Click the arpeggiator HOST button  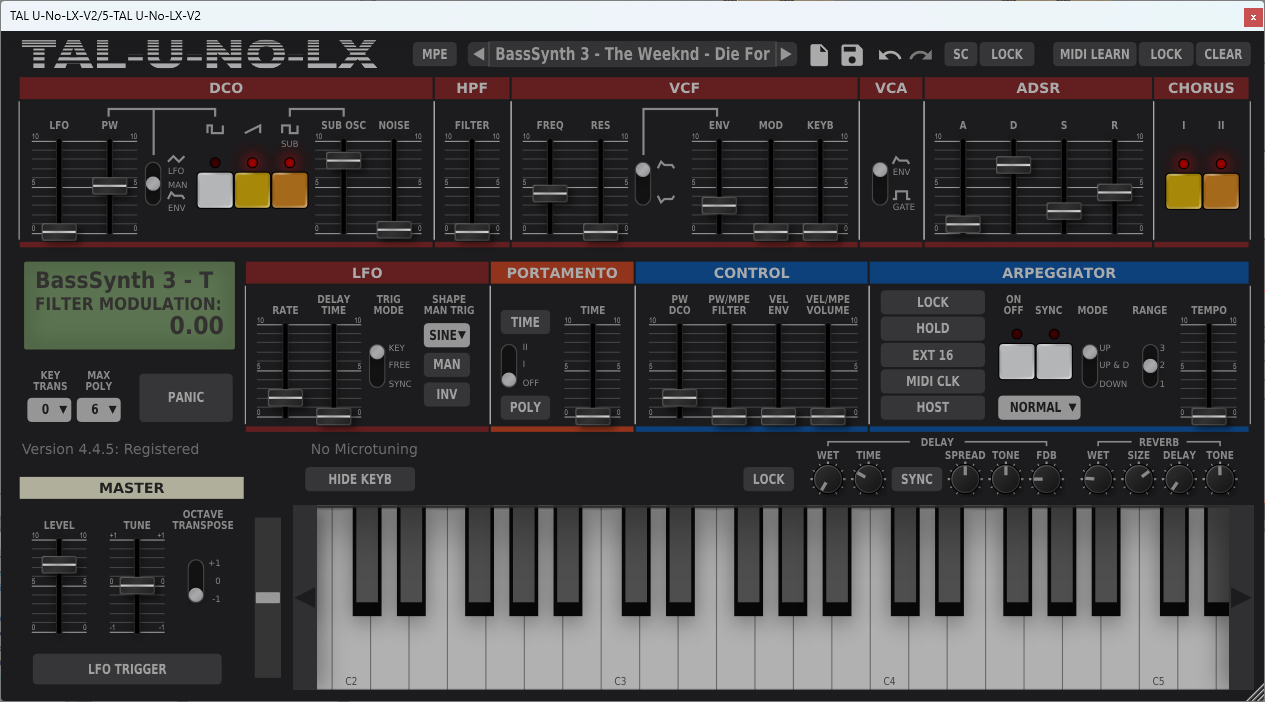coord(932,407)
